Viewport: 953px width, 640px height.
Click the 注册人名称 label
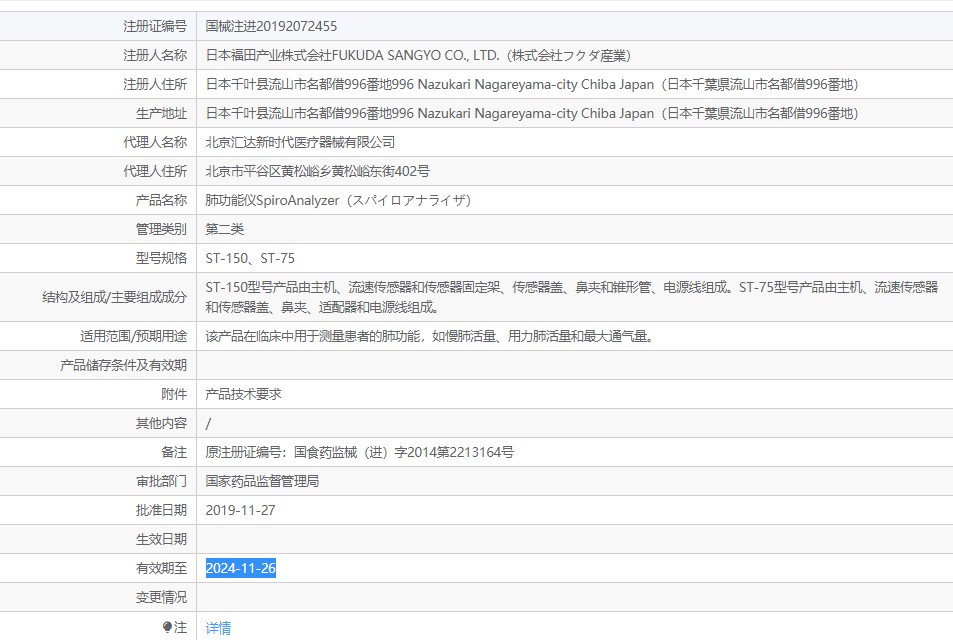pos(155,55)
